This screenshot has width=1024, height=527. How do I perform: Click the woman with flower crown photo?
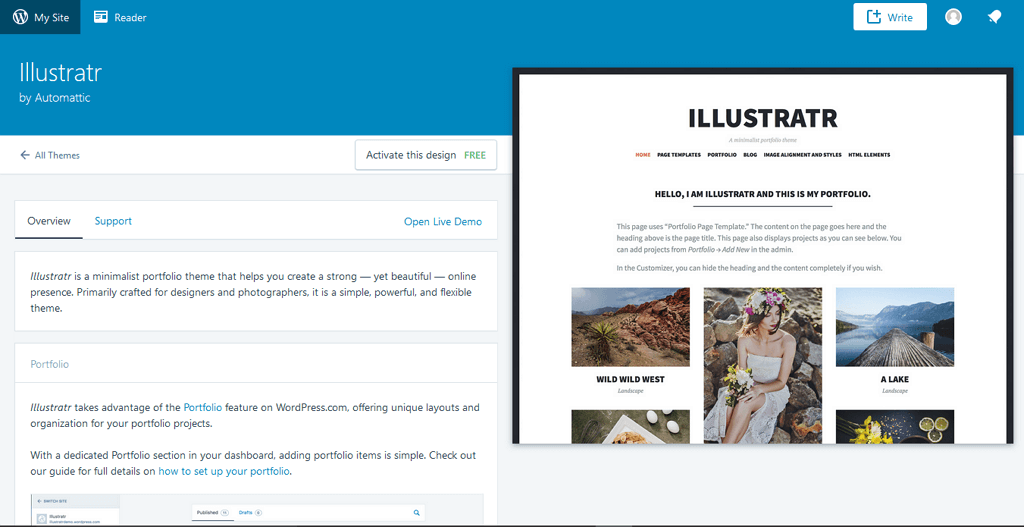pos(763,366)
